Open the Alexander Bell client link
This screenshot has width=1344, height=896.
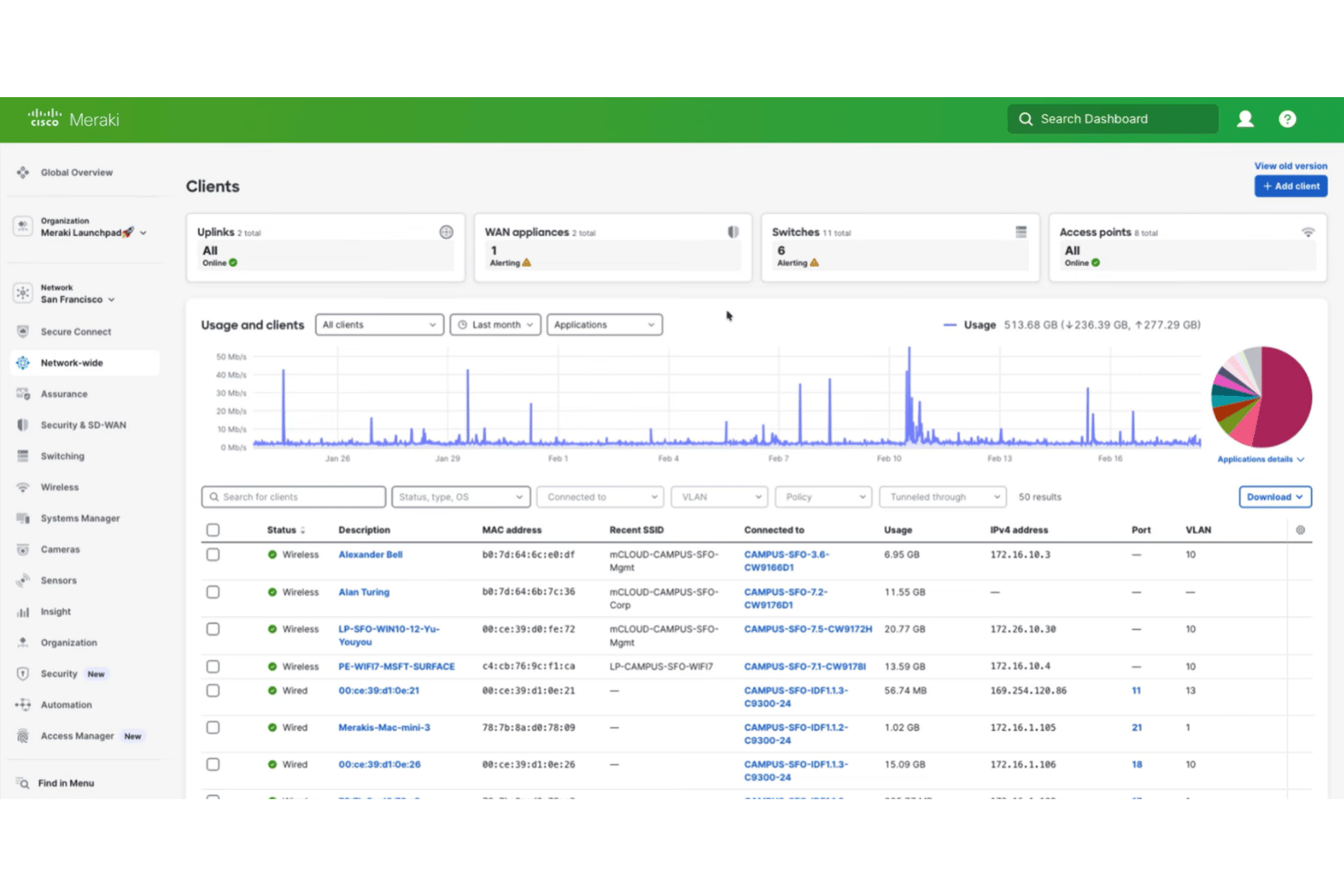click(x=371, y=555)
